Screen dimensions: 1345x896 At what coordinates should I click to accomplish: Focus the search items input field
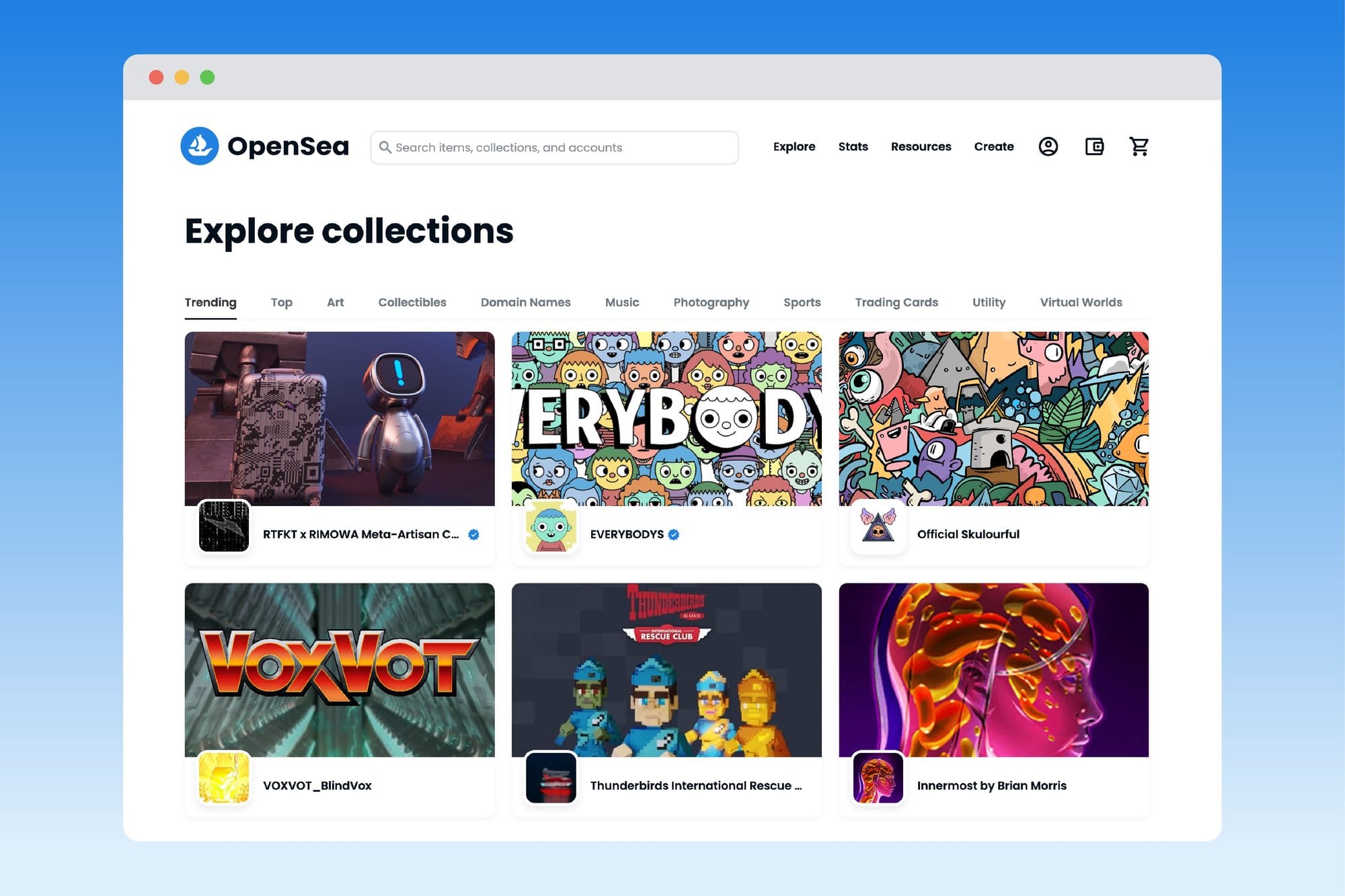(558, 147)
